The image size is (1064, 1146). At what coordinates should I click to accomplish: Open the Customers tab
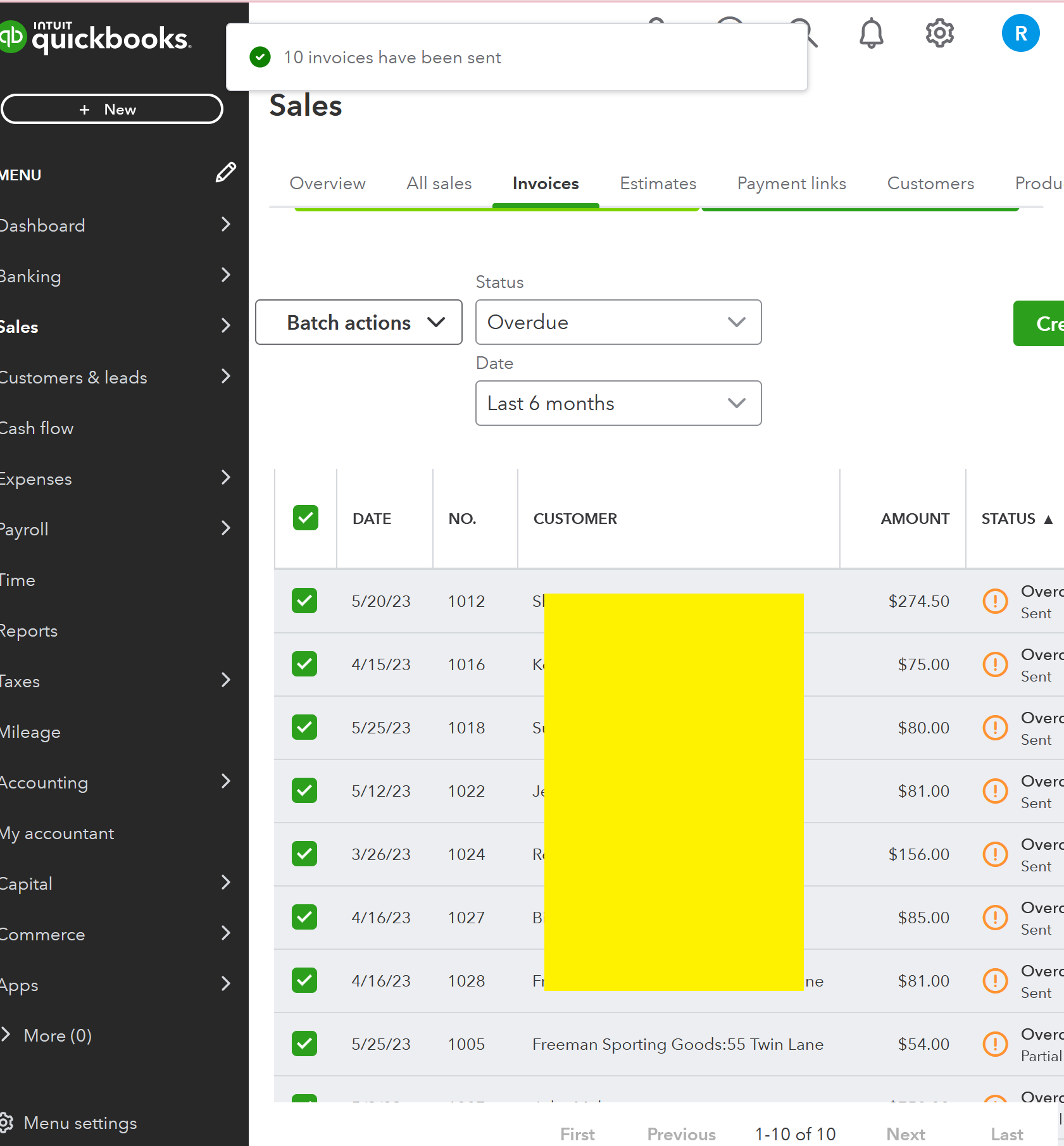(930, 184)
